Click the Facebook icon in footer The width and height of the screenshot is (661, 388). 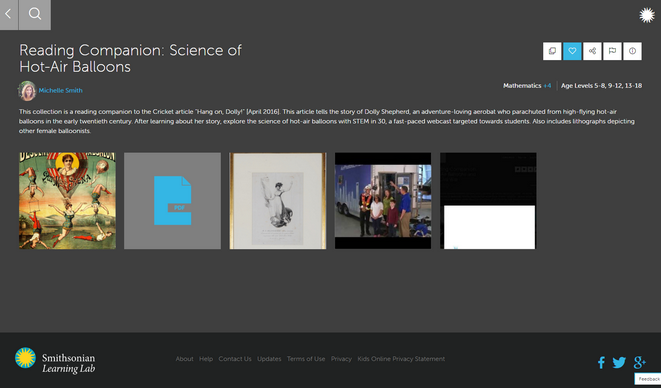[x=601, y=362]
